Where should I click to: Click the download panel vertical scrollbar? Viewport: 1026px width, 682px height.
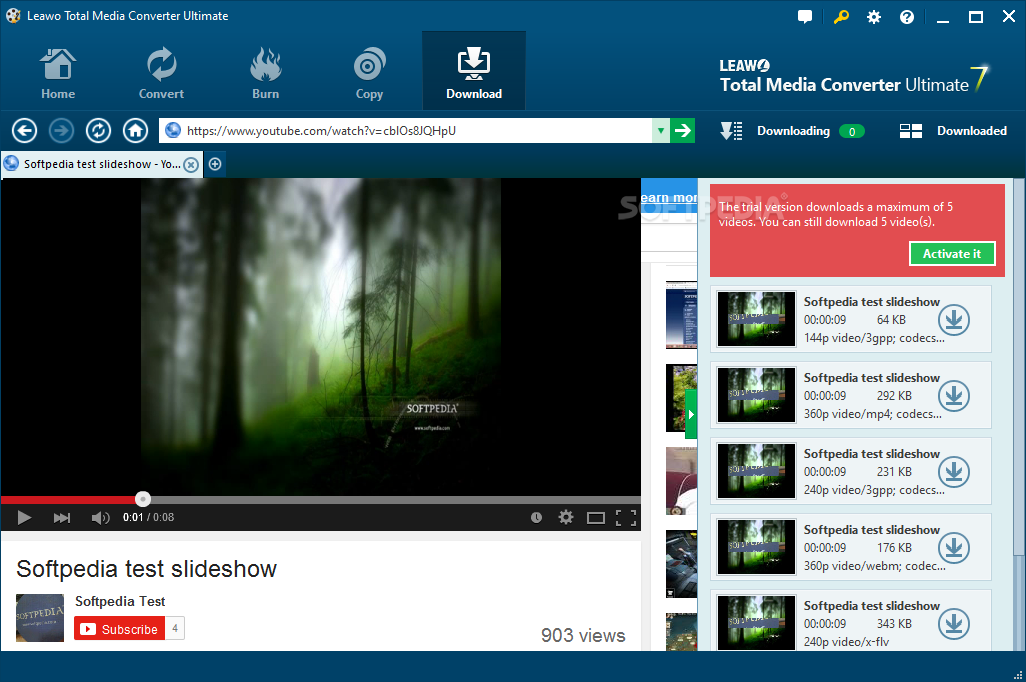point(1019,367)
